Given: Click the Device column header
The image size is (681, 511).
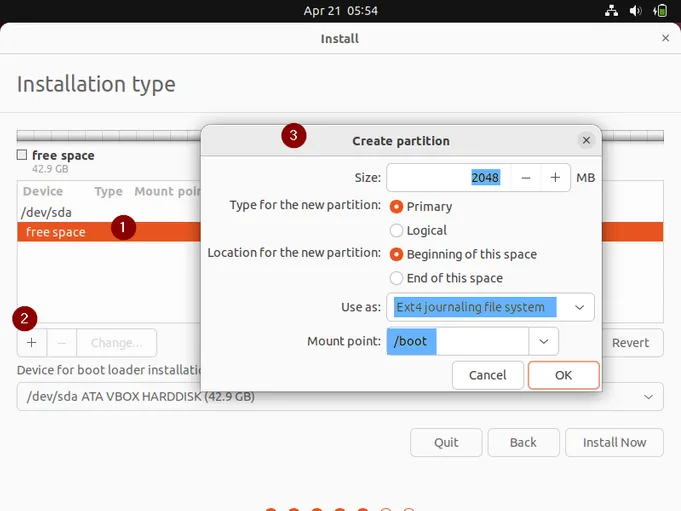Looking at the screenshot, I should 43,191.
